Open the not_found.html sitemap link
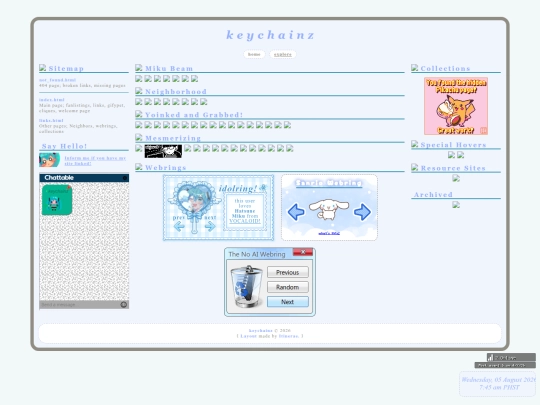Image resolution: width=540 pixels, height=405 pixels. click(x=57, y=80)
